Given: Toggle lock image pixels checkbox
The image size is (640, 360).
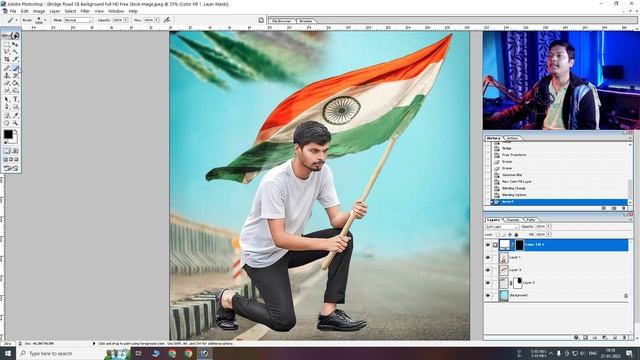Looking at the screenshot, I should click(504, 235).
